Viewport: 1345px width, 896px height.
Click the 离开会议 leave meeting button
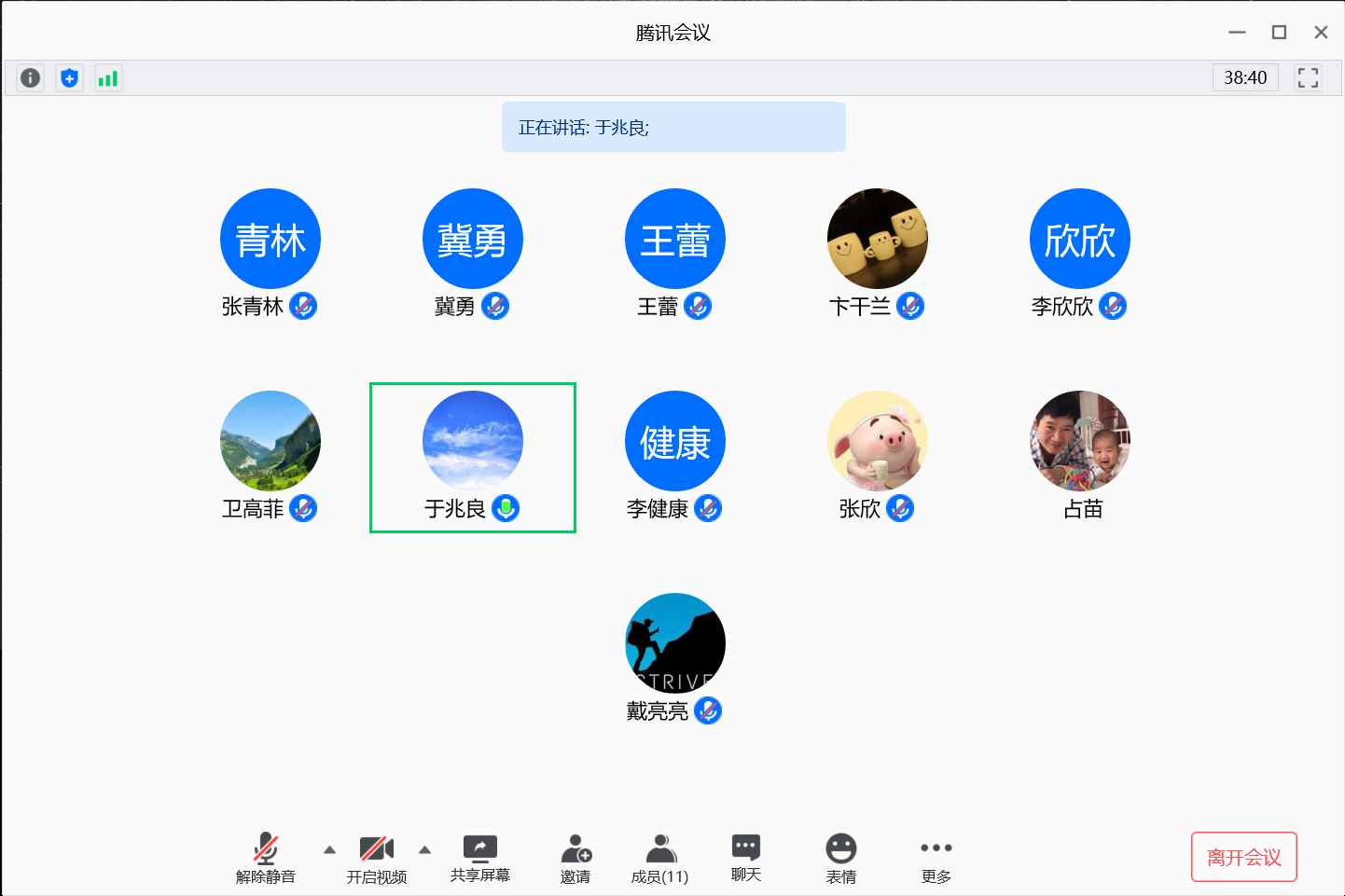coord(1244,857)
